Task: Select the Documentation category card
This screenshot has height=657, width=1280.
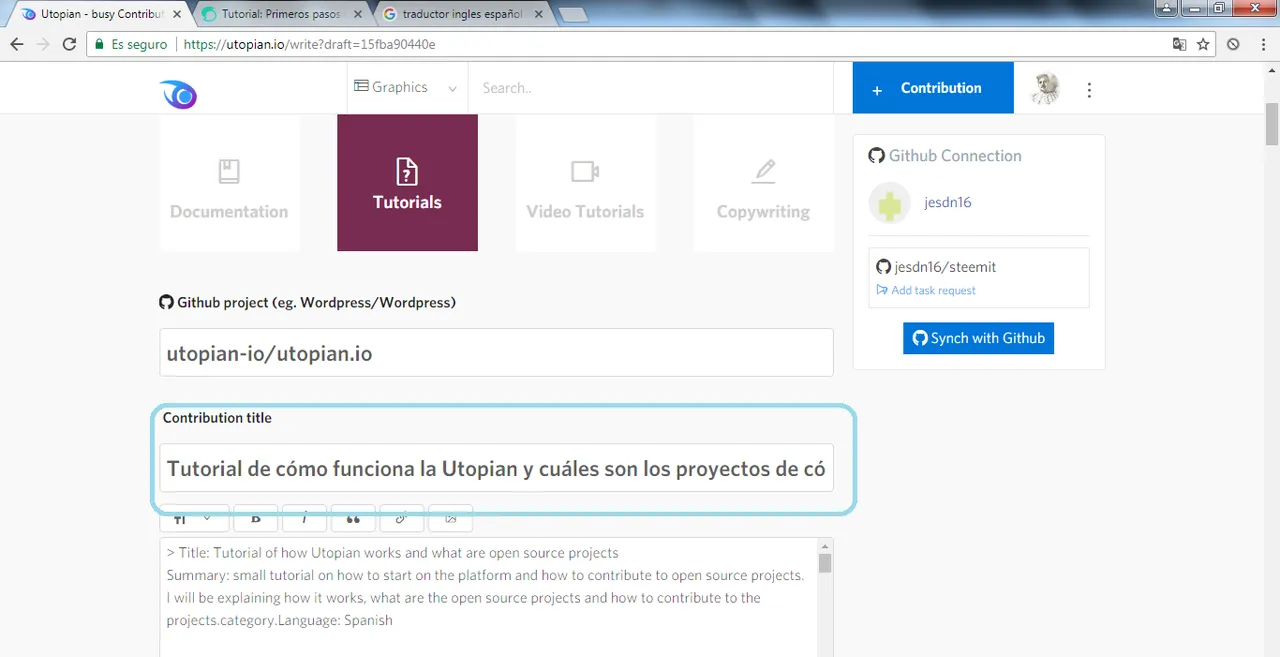Action: [229, 183]
